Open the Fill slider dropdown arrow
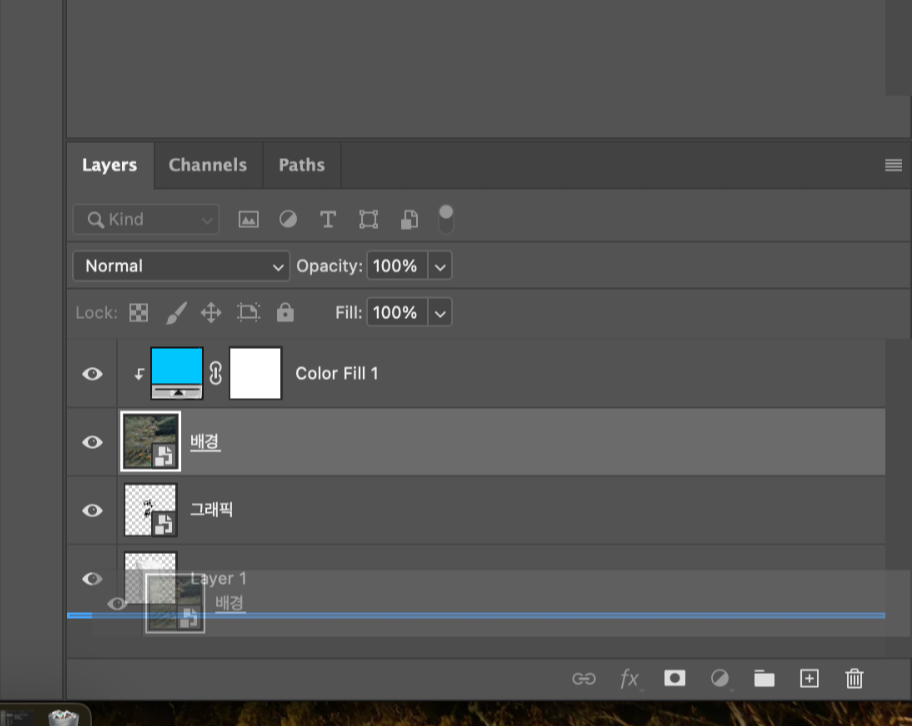Image resolution: width=912 pixels, height=726 pixels. tap(440, 314)
